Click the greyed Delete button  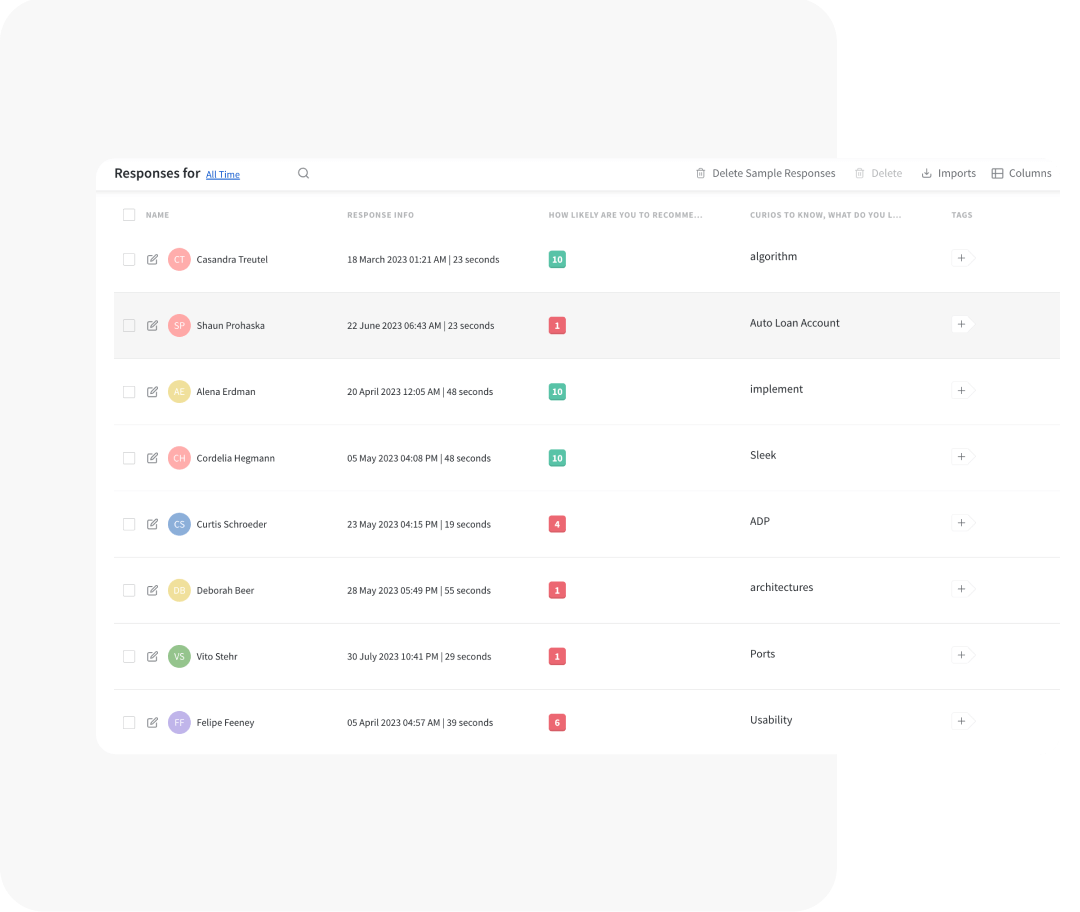pos(878,173)
